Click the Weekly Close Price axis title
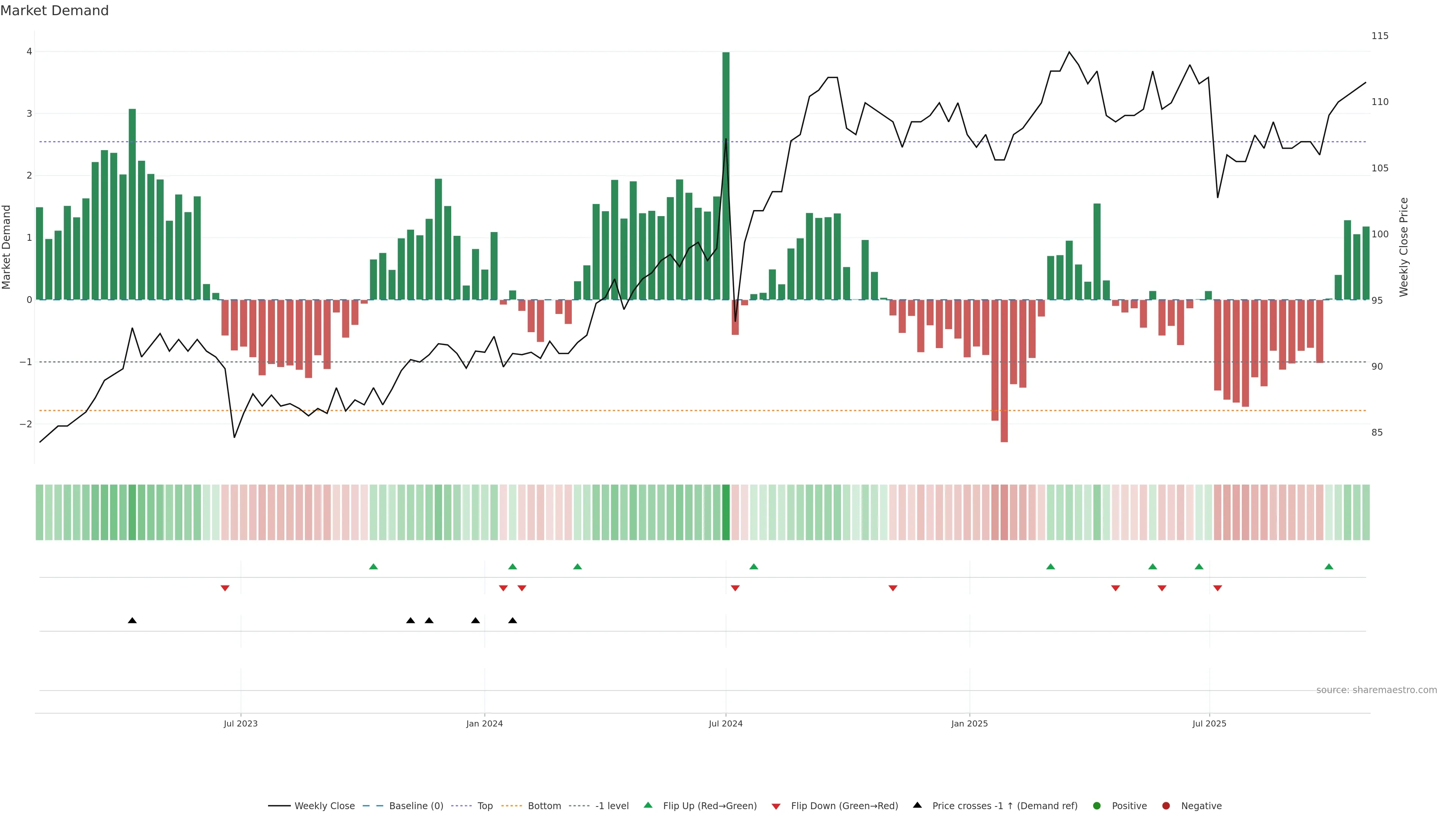This screenshot has height=819, width=1456. point(1404,247)
